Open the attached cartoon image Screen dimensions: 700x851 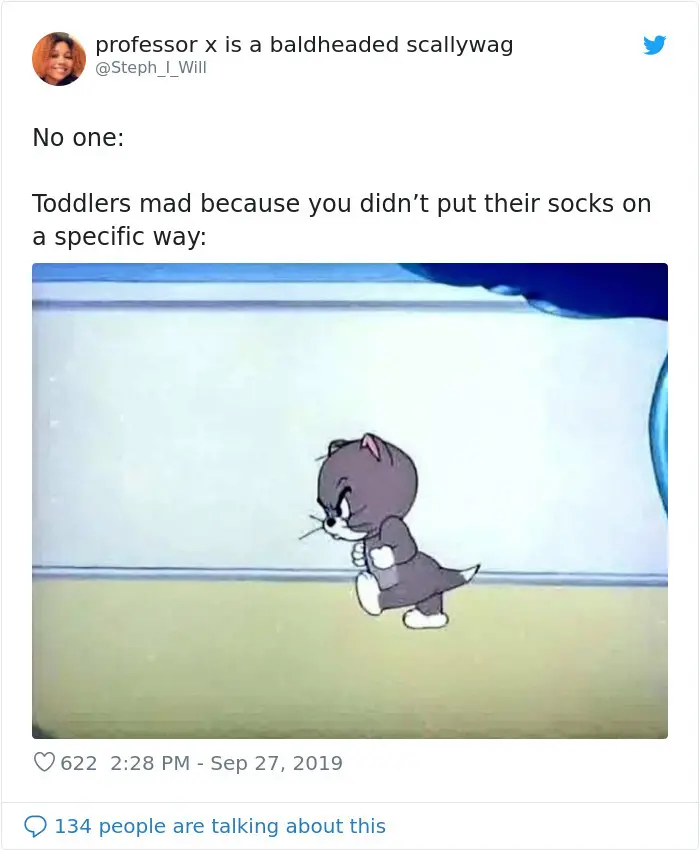(349, 500)
